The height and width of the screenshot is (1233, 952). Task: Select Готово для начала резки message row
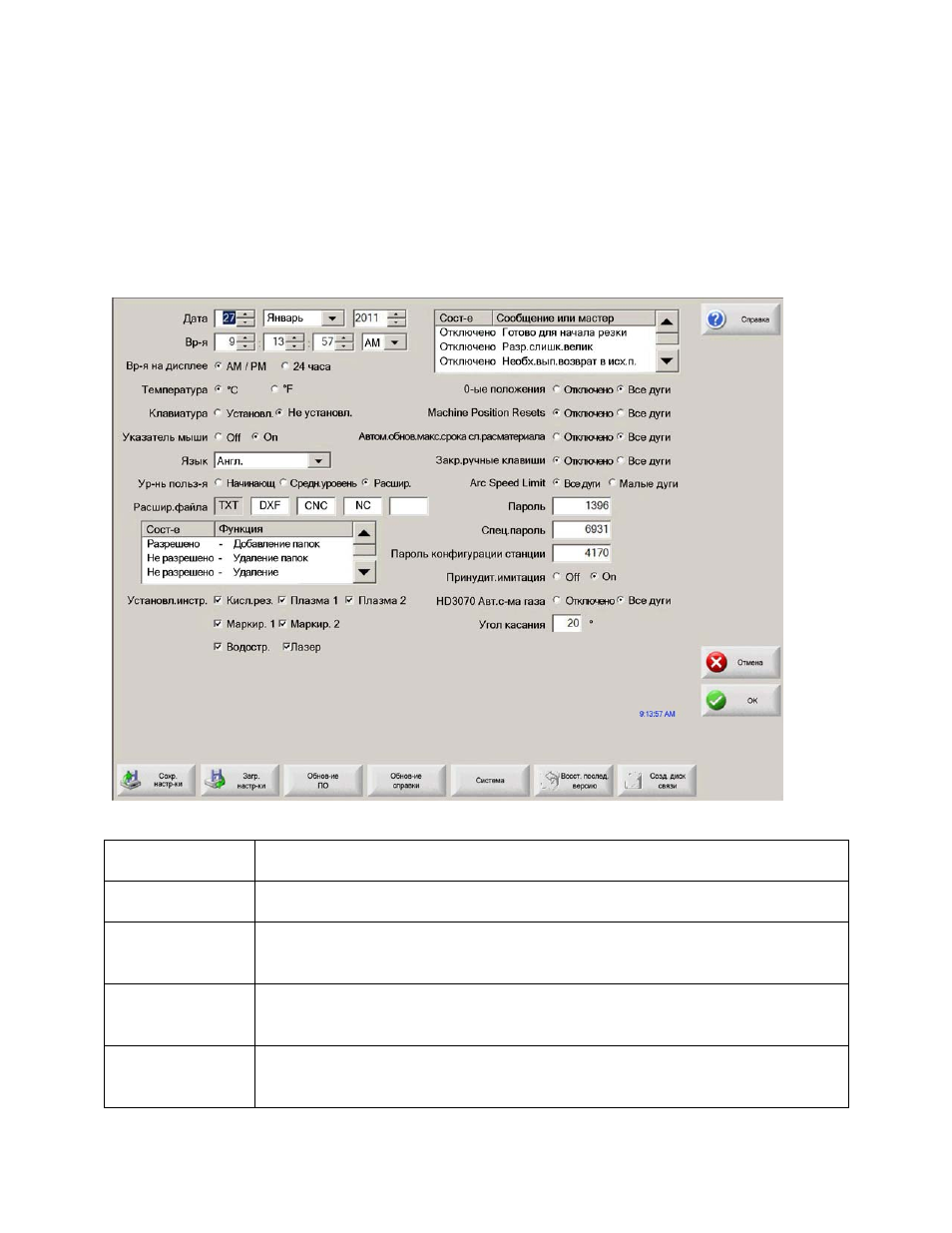546,332
